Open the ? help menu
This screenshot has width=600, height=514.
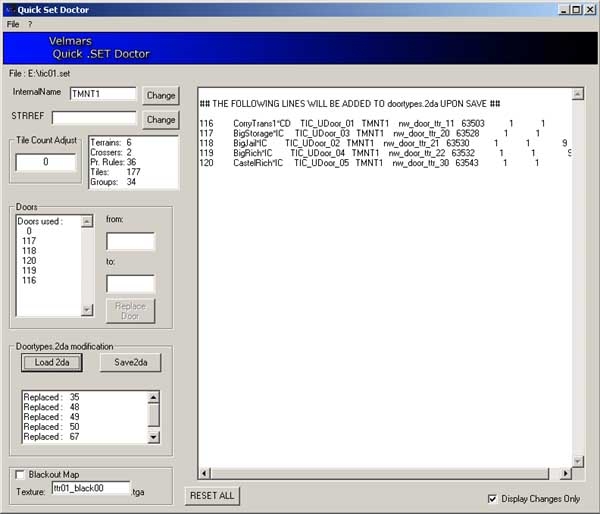click(x=30, y=23)
